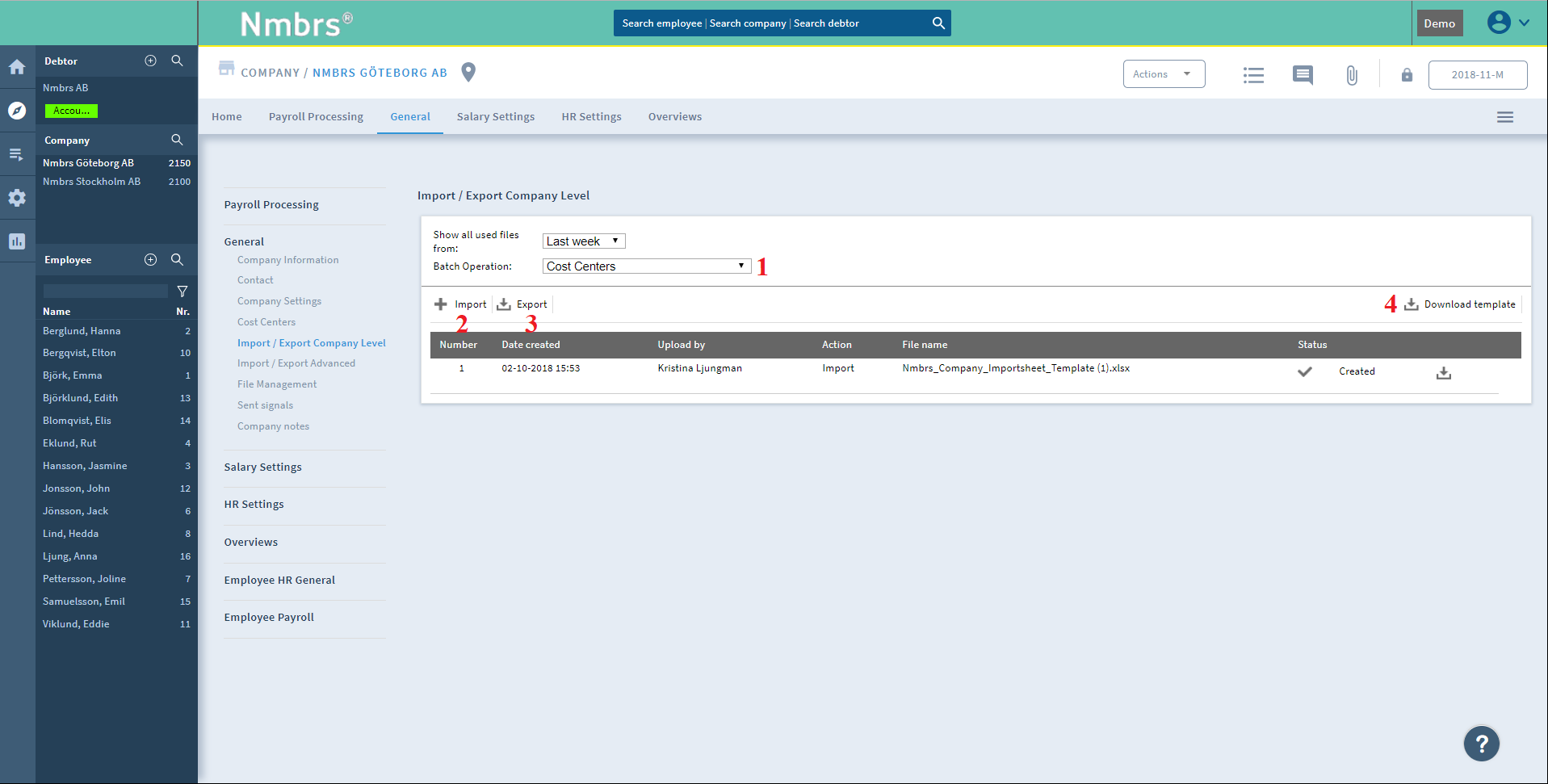
Task: Open the Contact side menu link
Action: coord(255,280)
